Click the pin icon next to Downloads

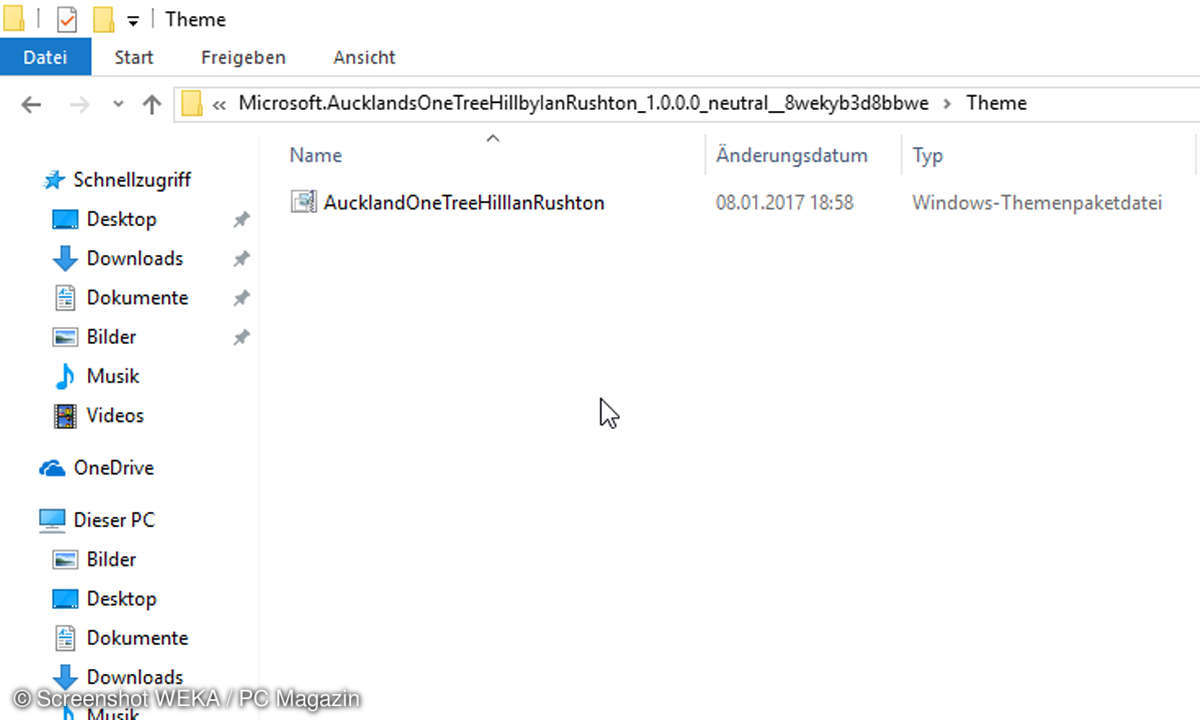241,259
